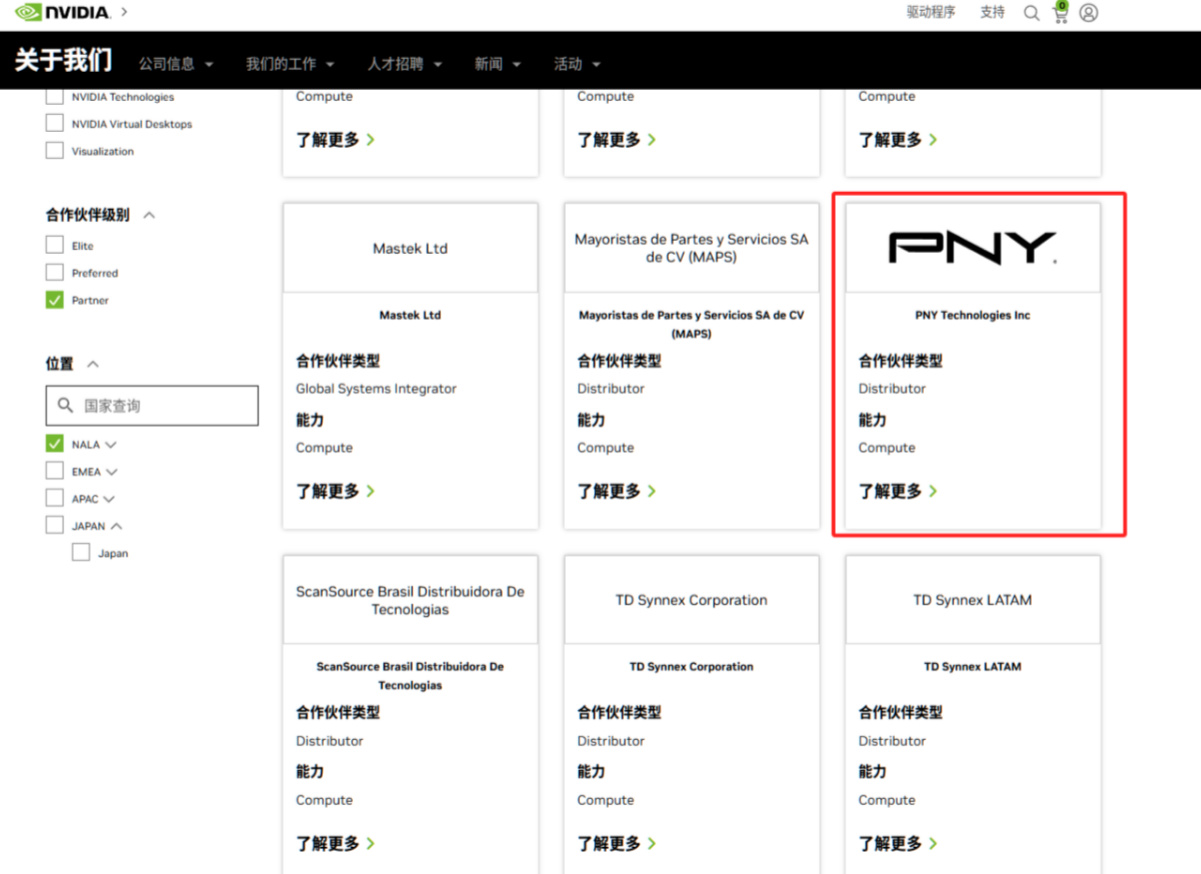Click the 关于我们 page title
This screenshot has width=1201, height=874.
[63, 60]
